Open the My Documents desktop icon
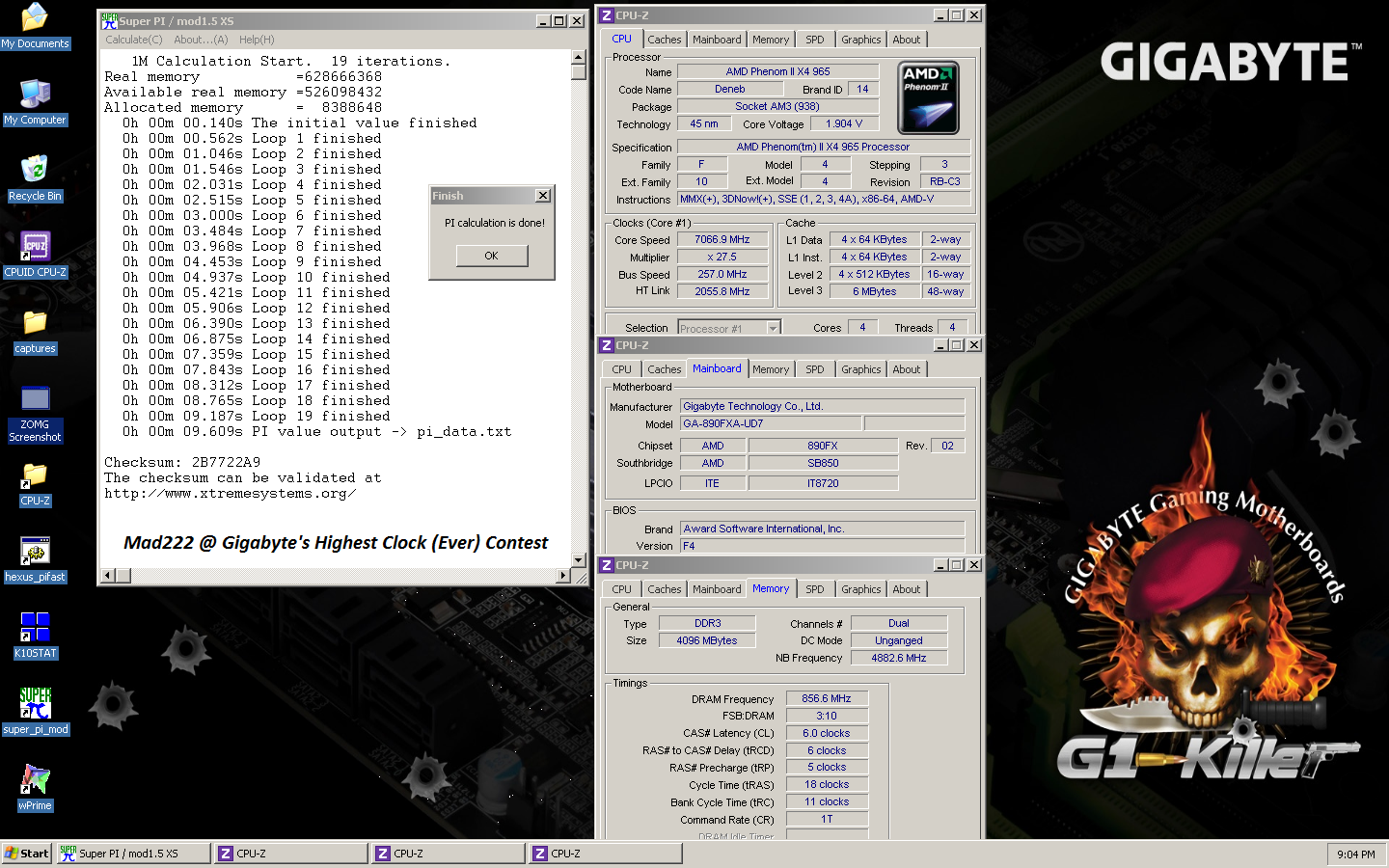Viewport: 1389px width, 868px height. point(35,26)
